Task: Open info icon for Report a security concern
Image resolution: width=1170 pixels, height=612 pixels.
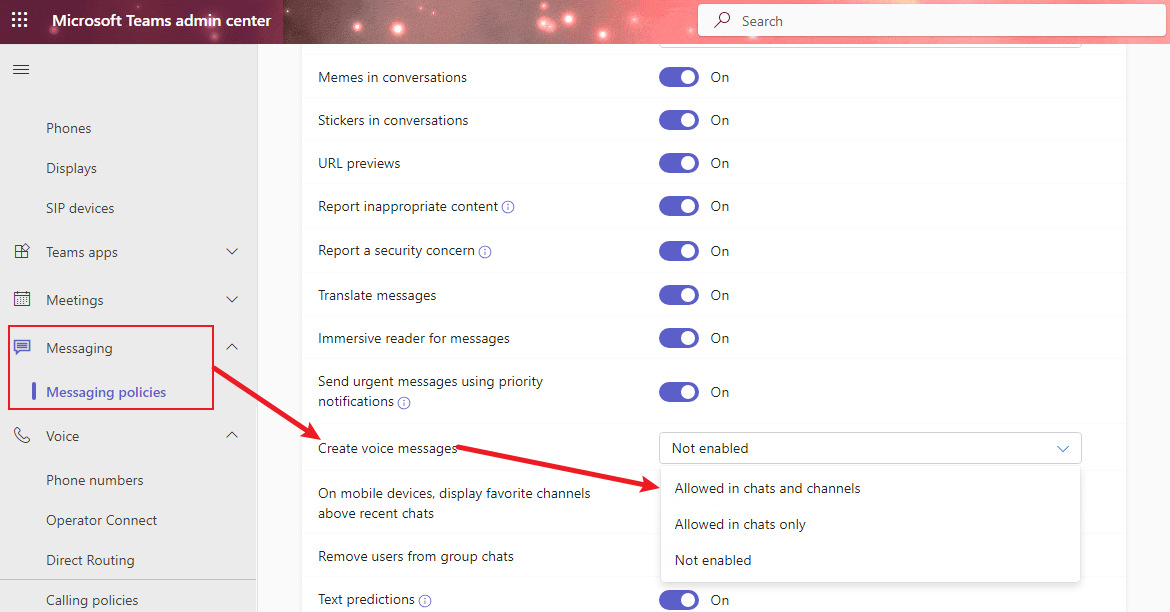Action: click(485, 252)
